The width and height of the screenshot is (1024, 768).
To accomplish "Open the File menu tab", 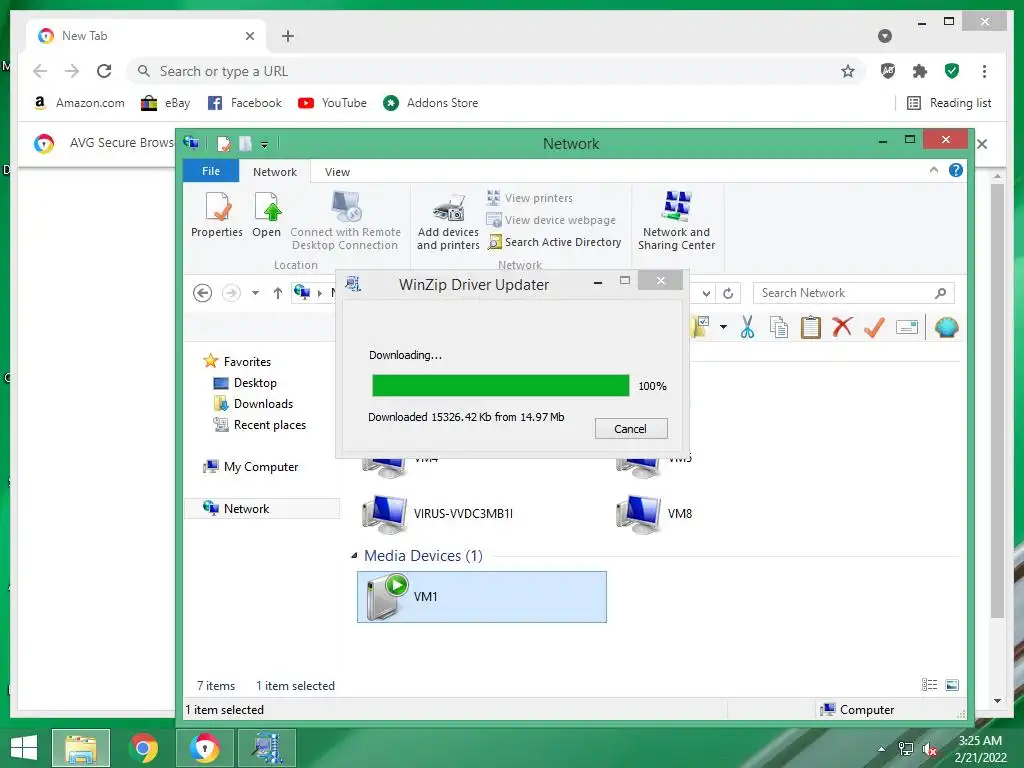I will tap(211, 171).
